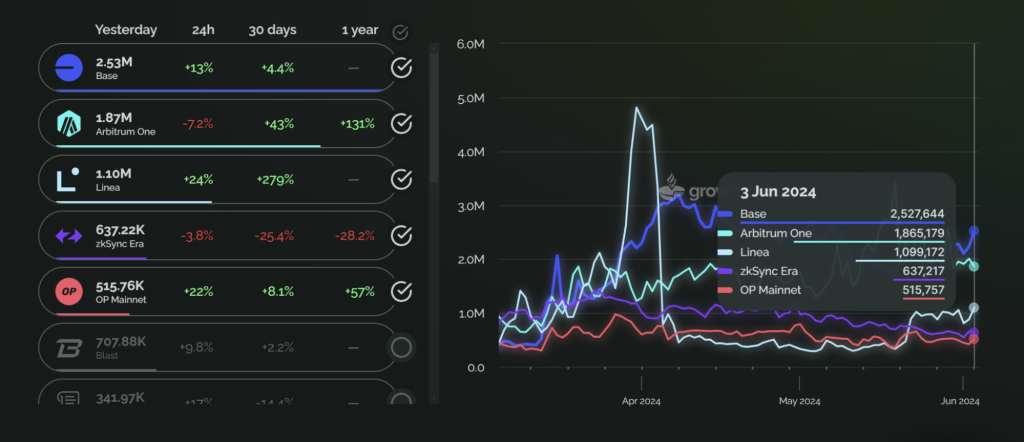This screenshot has height=442, width=1024.
Task: Uncheck the Base chain checkbox
Action: click(401, 67)
